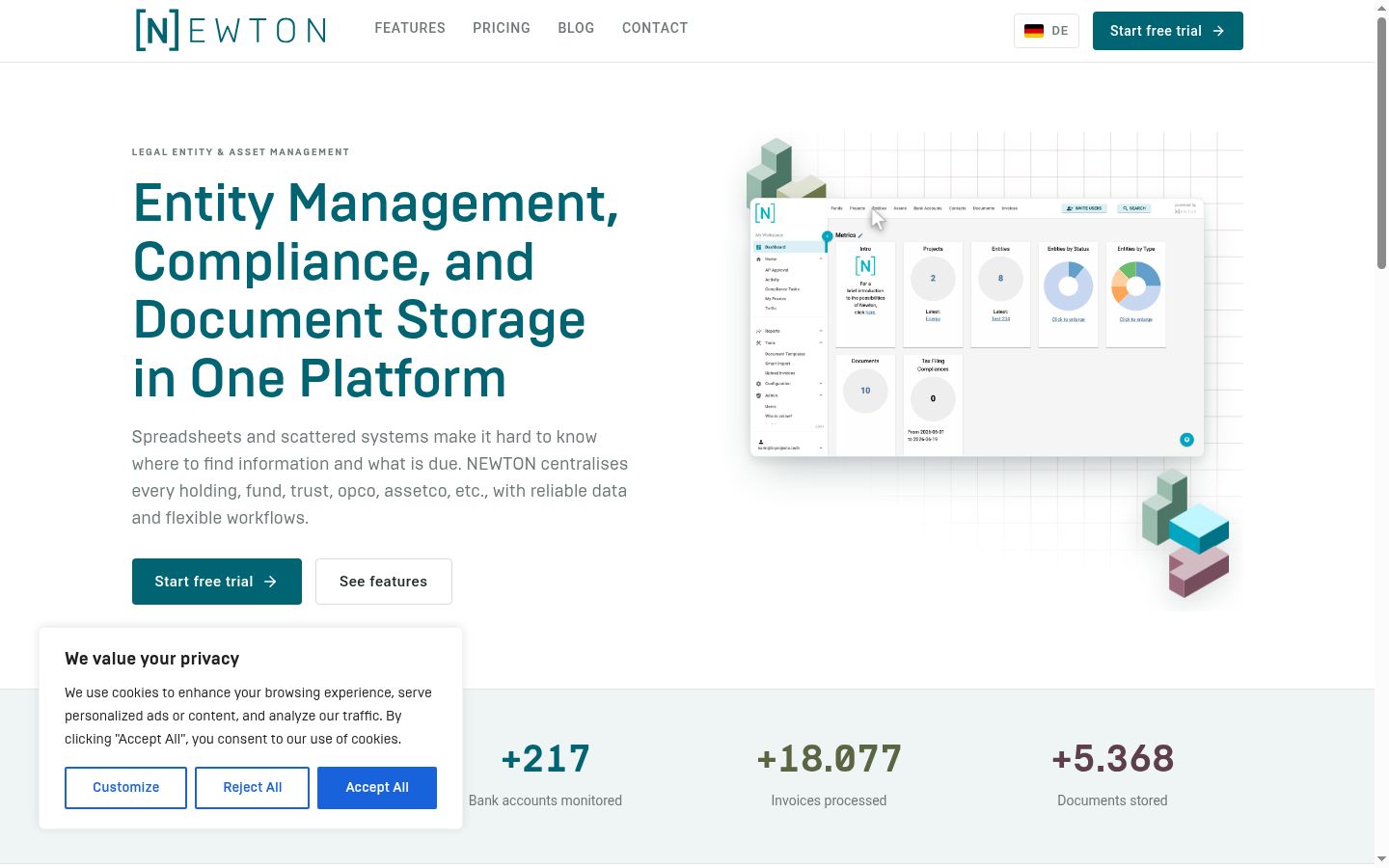Click the "Documents stored" label
This screenshot has height=868, width=1389.
(x=1112, y=800)
